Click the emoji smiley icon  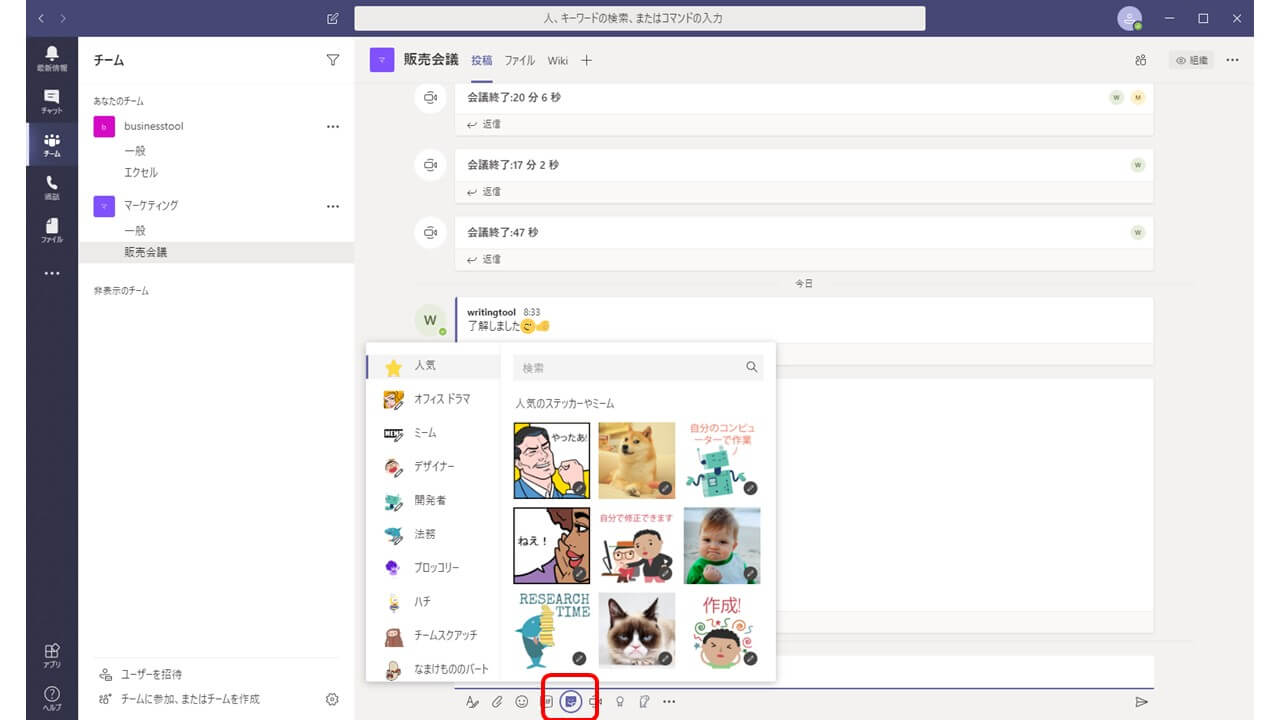(521, 702)
